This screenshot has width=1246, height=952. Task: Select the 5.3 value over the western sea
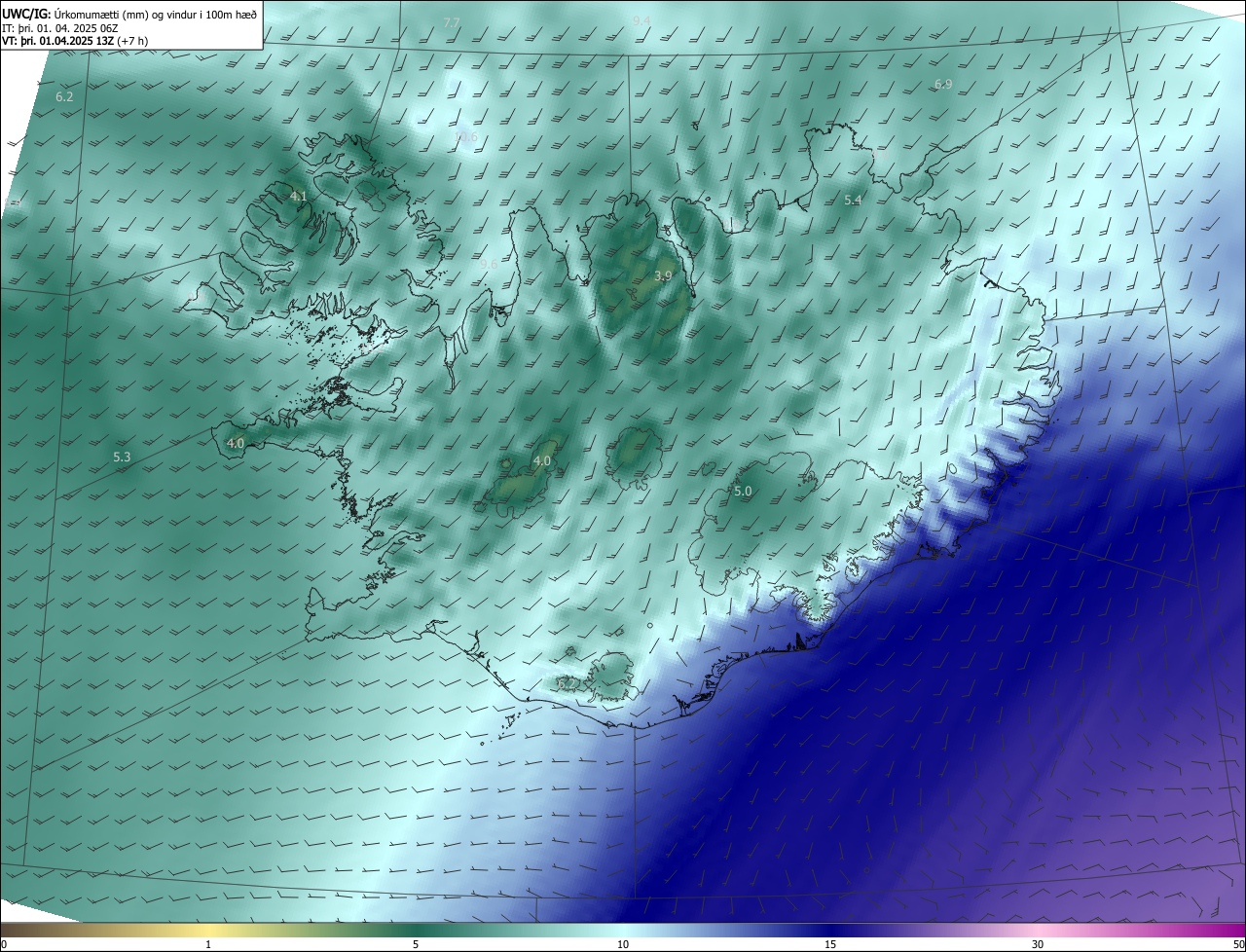pos(122,457)
